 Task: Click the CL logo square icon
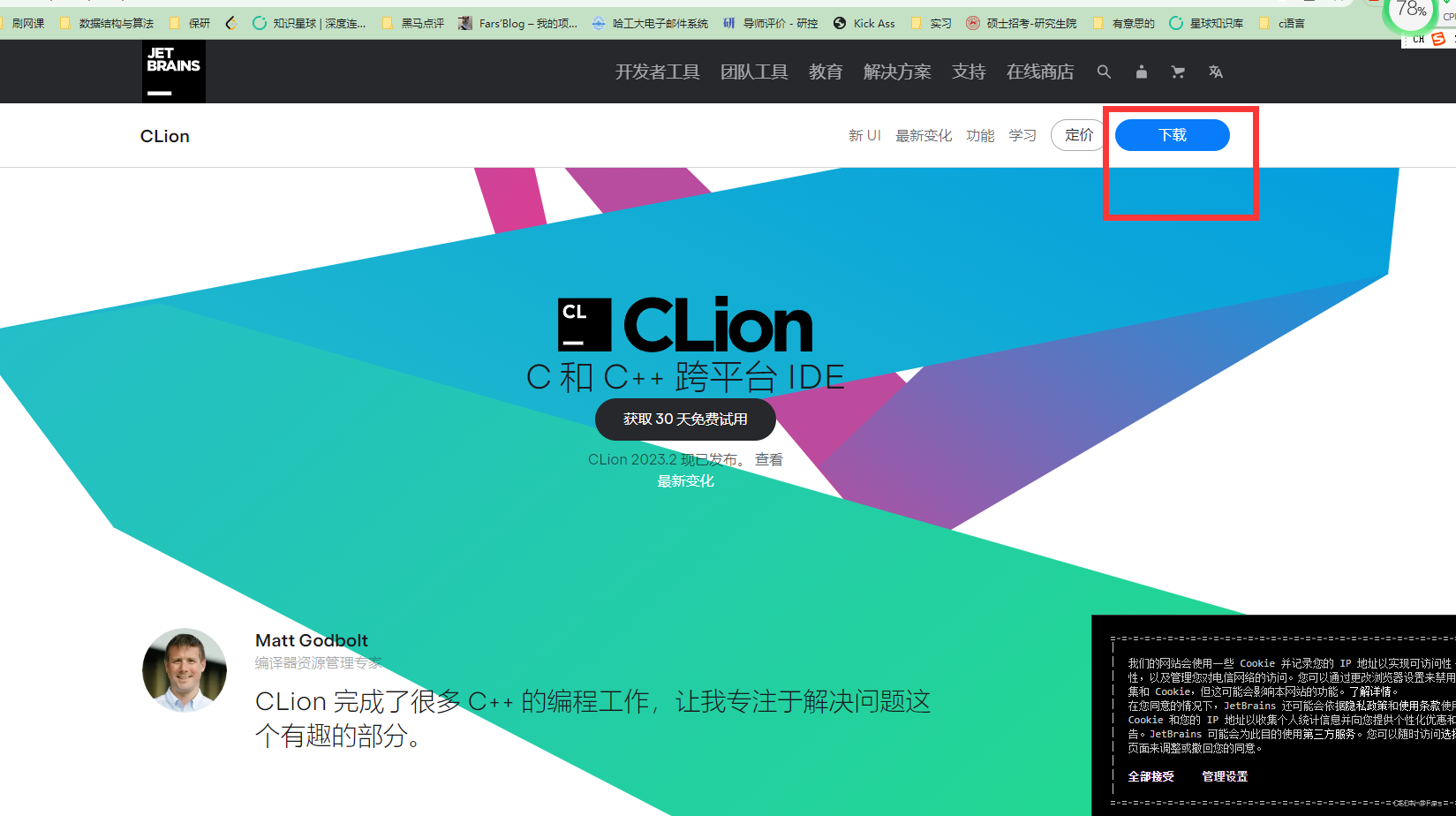(585, 325)
